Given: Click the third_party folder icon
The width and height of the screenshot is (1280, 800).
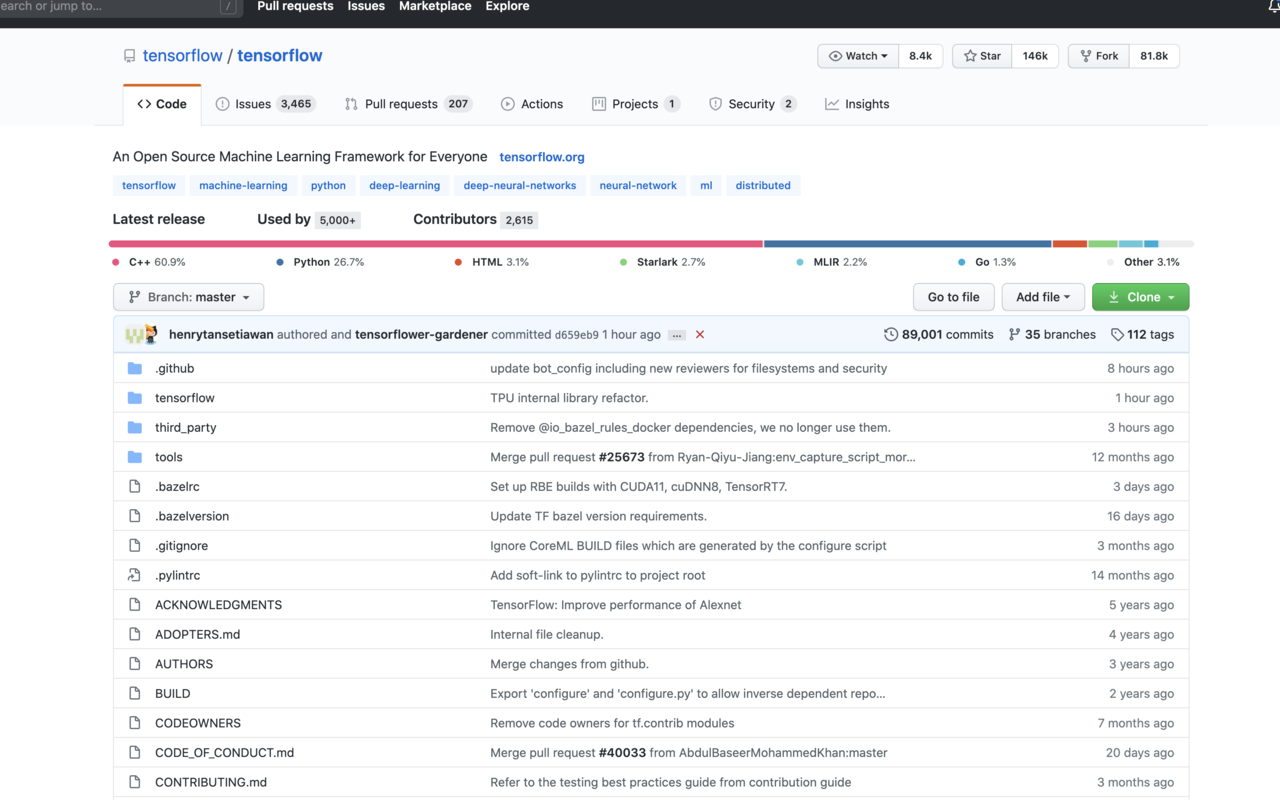Looking at the screenshot, I should point(135,427).
